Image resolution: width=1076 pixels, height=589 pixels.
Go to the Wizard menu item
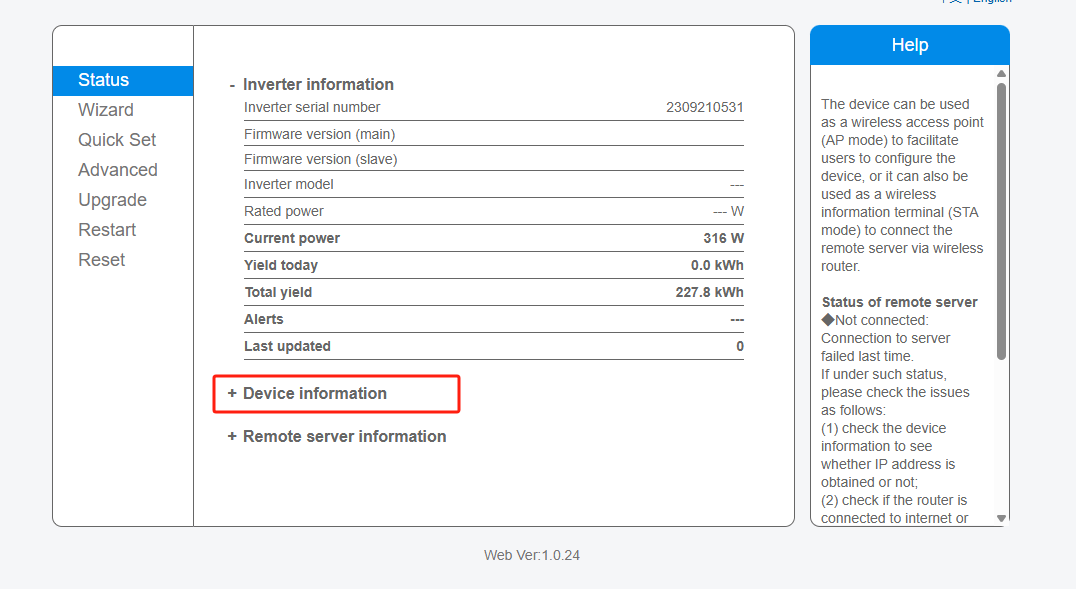pos(106,110)
